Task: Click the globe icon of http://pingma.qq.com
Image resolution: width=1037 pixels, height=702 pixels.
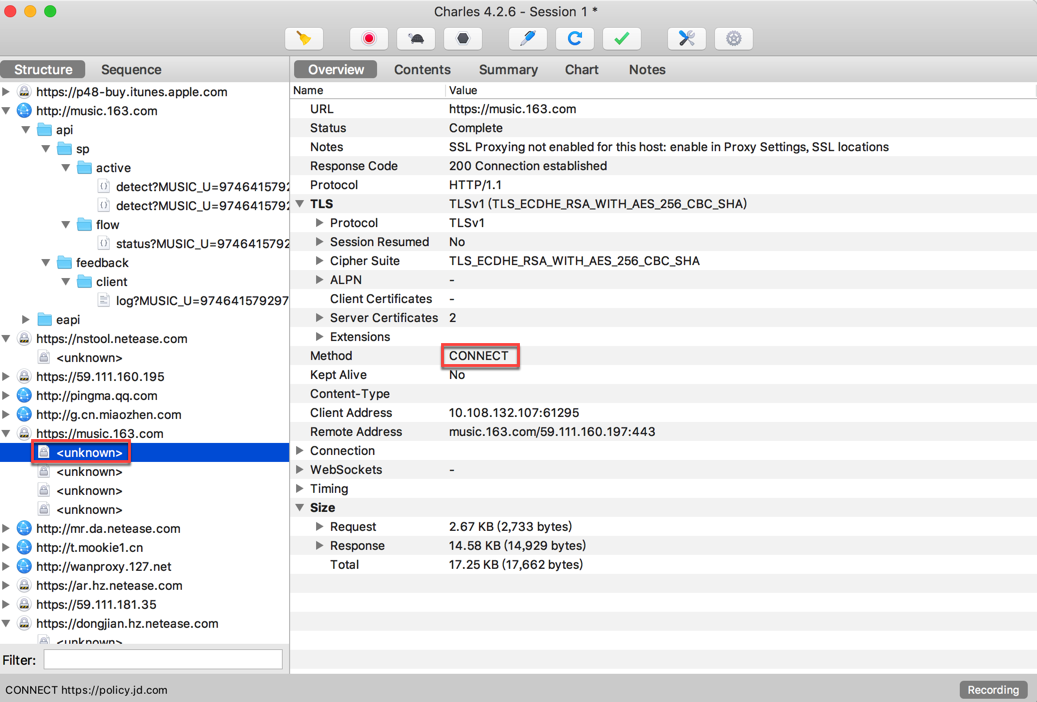Action: 24,395
